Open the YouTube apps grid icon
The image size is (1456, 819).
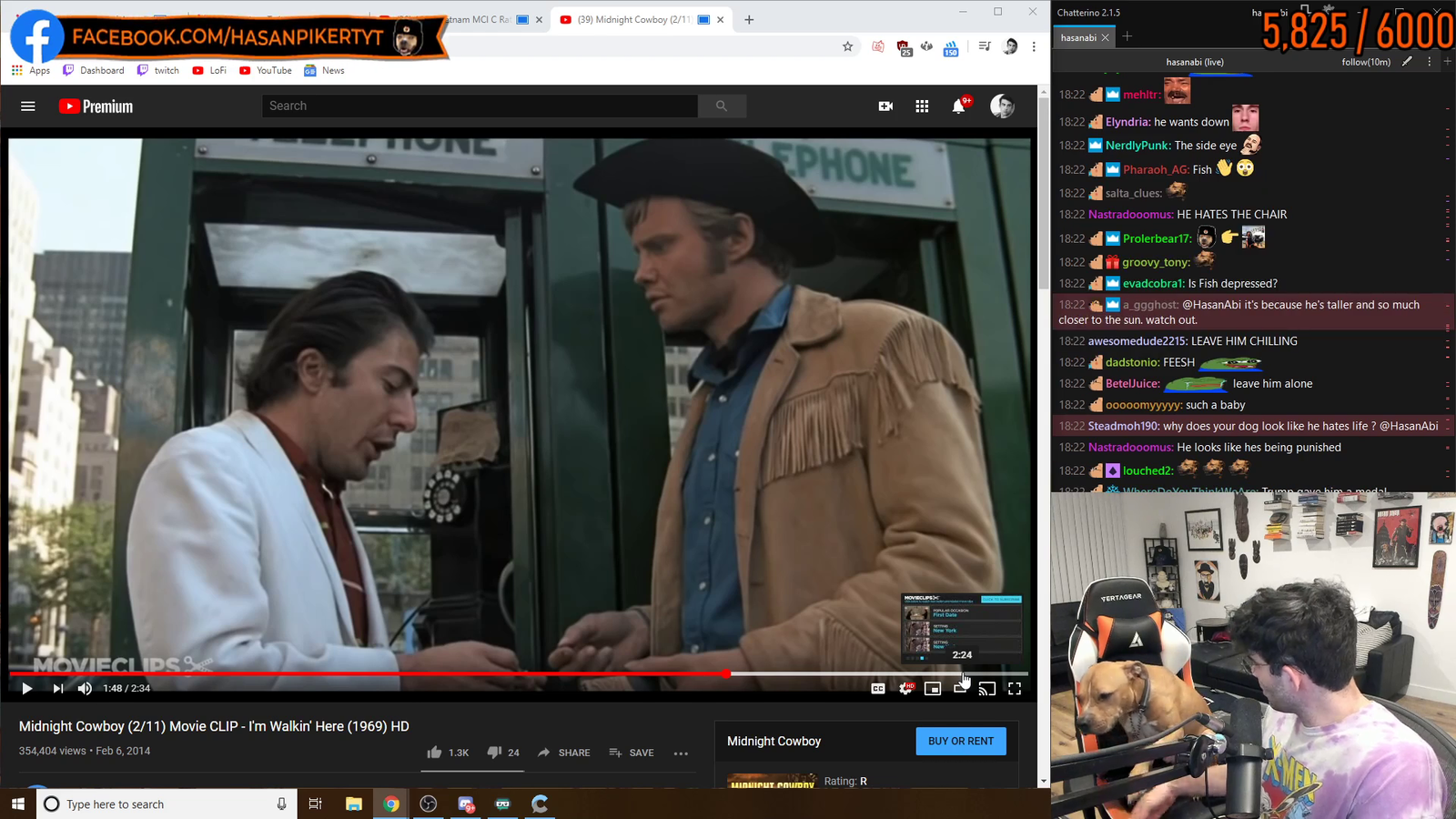tap(922, 106)
